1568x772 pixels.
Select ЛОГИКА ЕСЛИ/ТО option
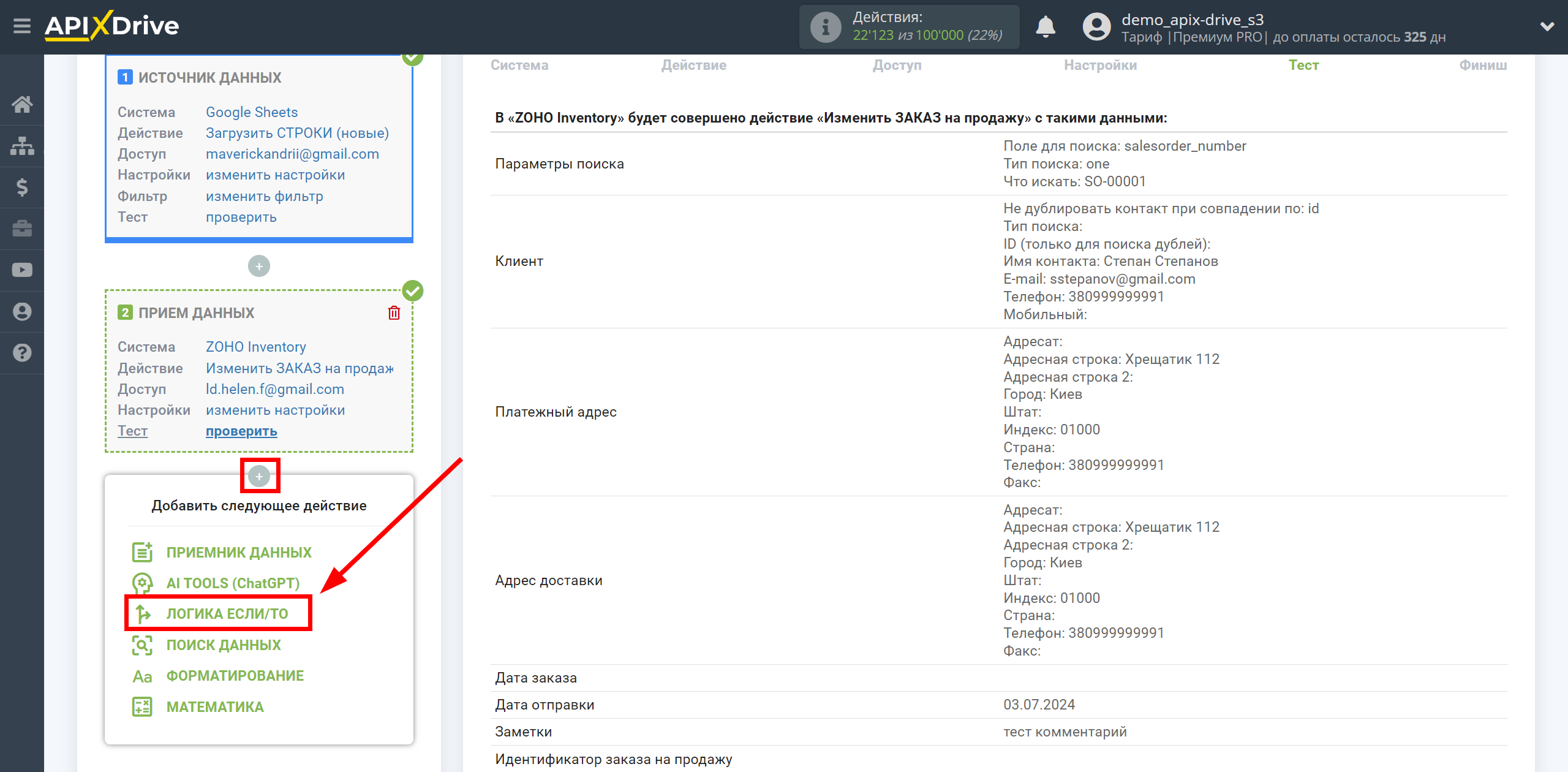coord(227,614)
